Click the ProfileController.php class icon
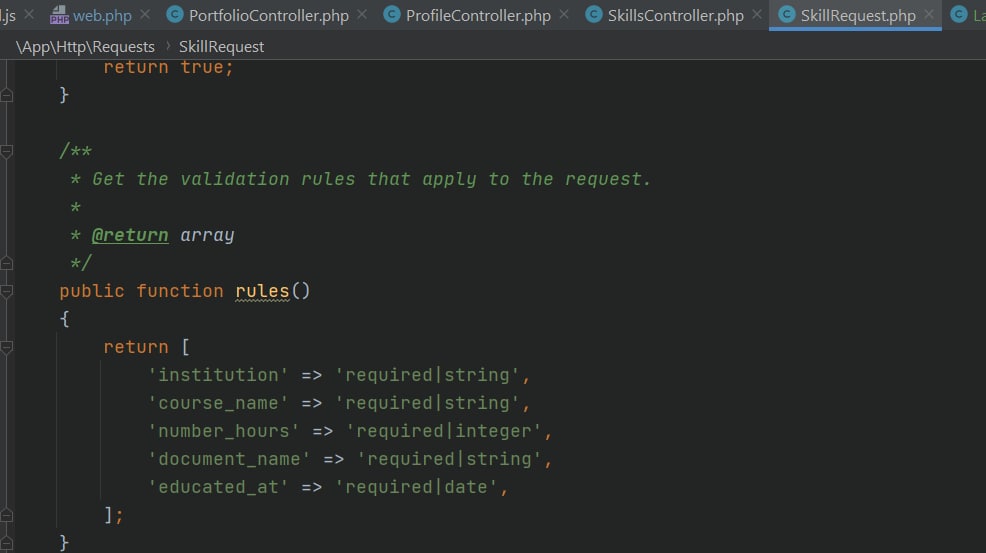The image size is (986, 553). pyautogui.click(x=392, y=14)
